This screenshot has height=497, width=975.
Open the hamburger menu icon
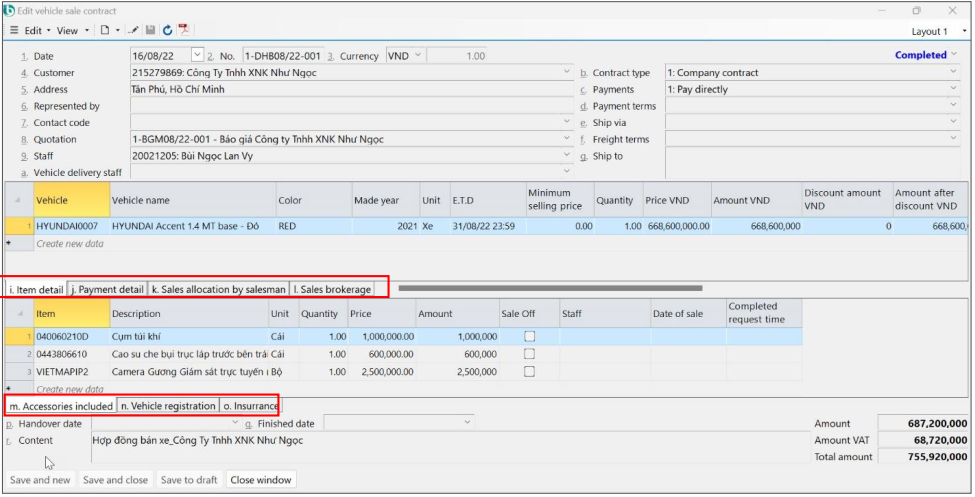coord(13,31)
